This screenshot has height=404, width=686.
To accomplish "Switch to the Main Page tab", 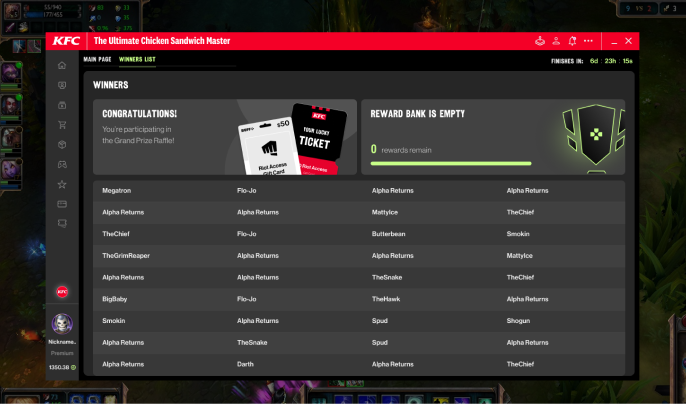I will [x=97, y=60].
